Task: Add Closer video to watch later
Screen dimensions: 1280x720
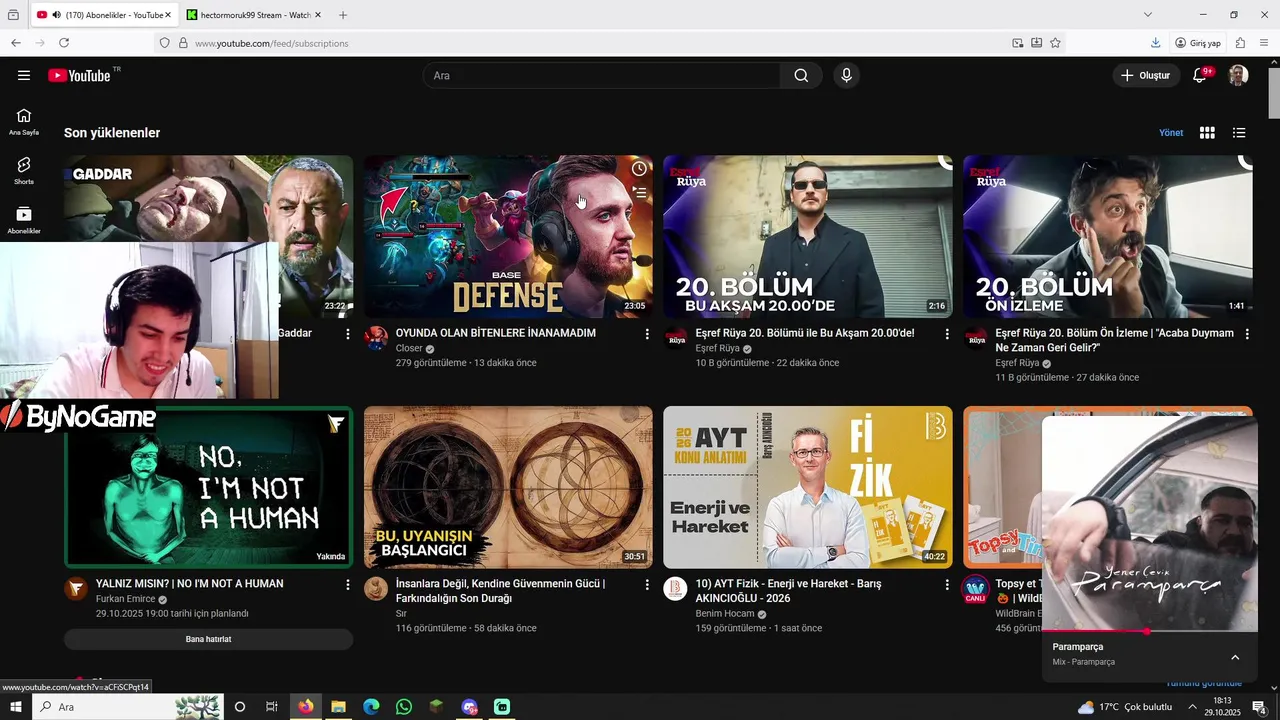Action: pyautogui.click(x=639, y=169)
